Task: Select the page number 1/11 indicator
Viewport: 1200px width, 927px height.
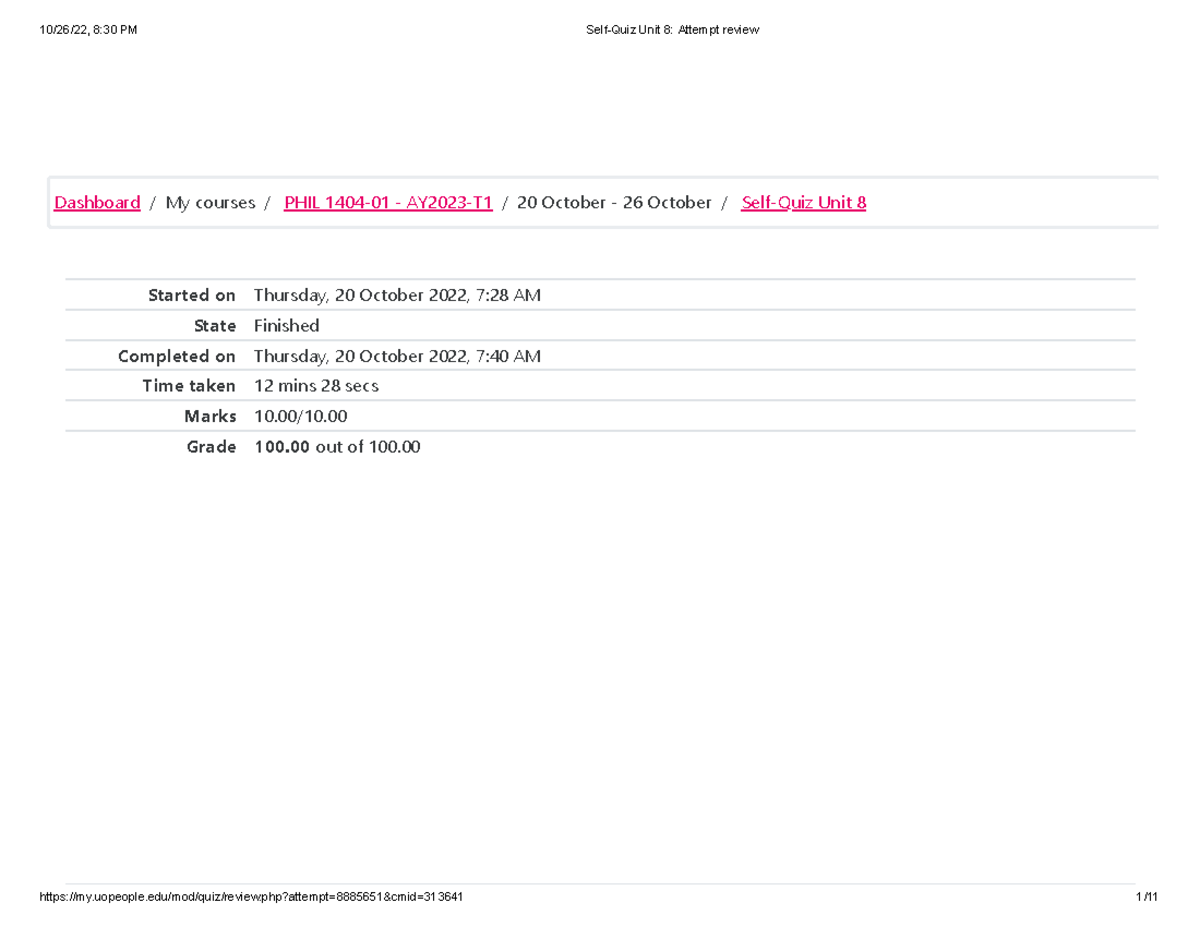Action: pyautogui.click(x=1147, y=896)
